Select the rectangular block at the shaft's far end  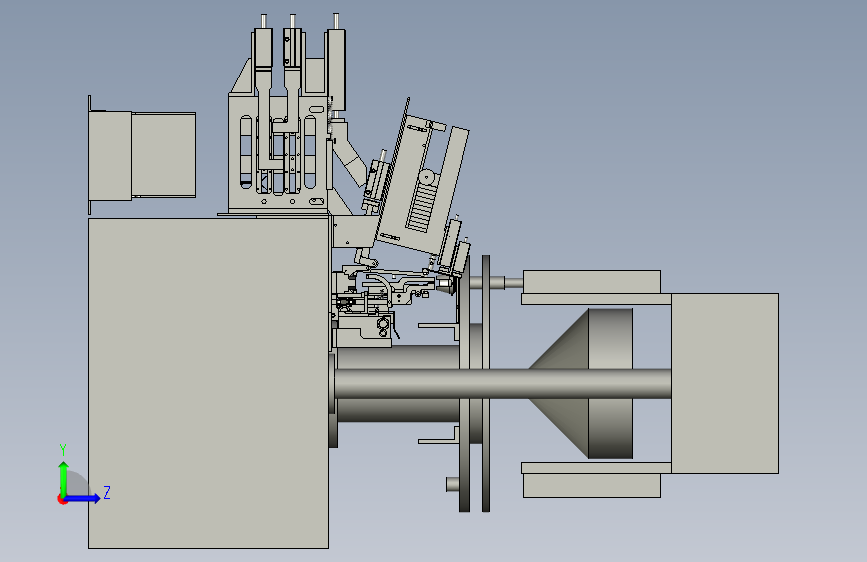point(725,383)
